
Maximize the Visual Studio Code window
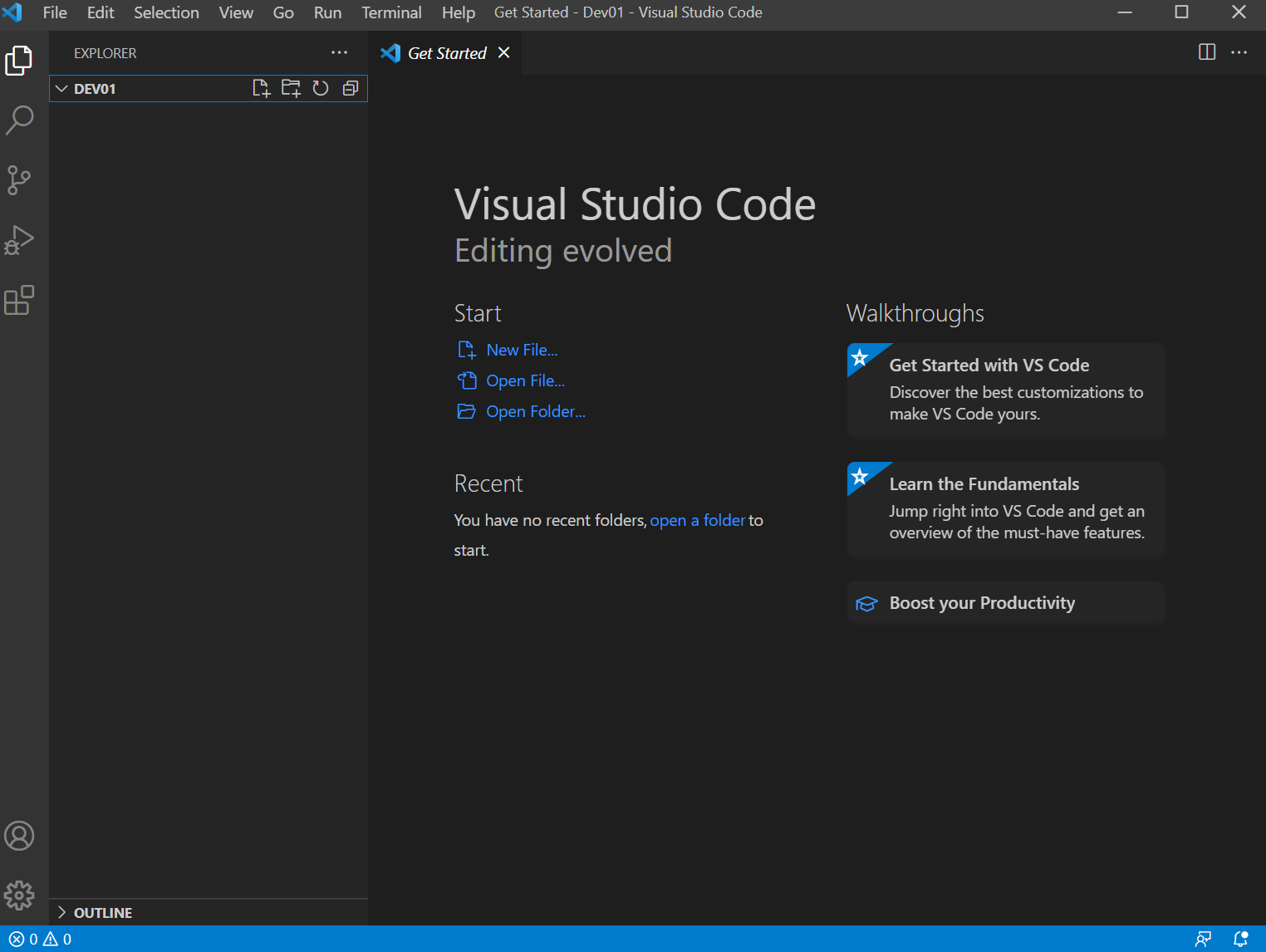(x=1181, y=12)
